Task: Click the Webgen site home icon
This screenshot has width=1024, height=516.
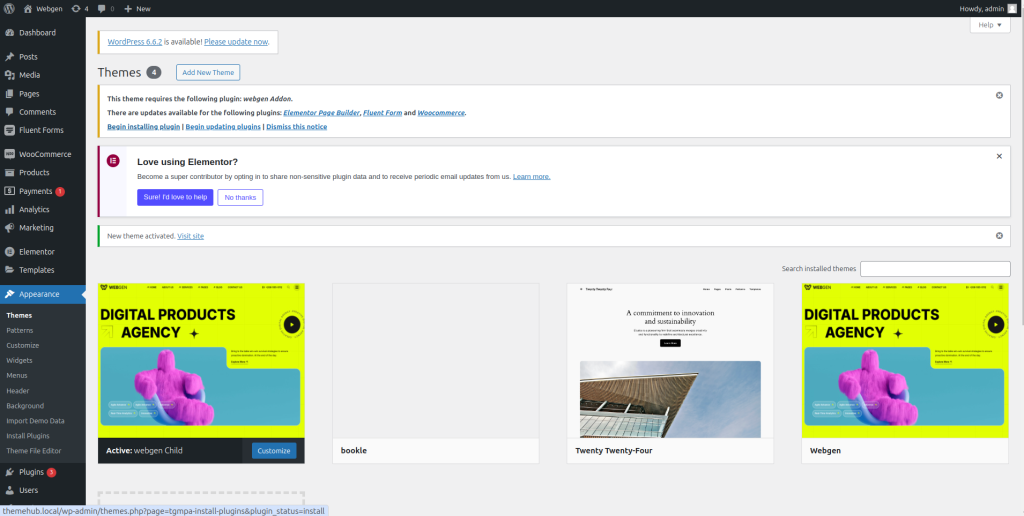Action: pos(27,8)
